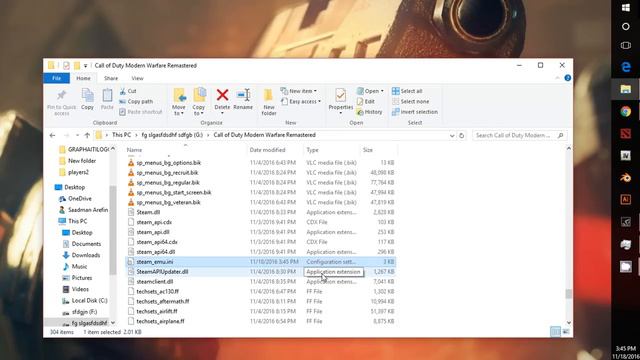Click Copy path in the ribbon
640x360 pixels.
pyautogui.click(x=136, y=101)
